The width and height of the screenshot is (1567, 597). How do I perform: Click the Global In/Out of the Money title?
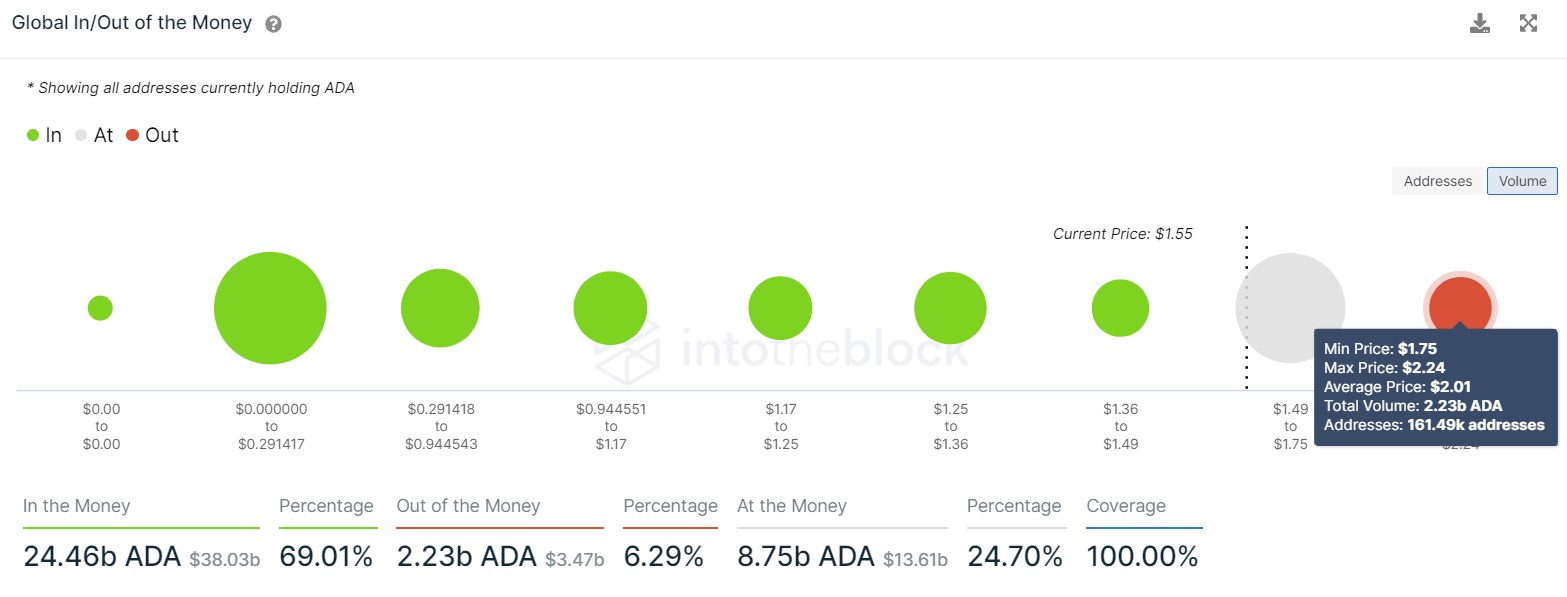130,22
